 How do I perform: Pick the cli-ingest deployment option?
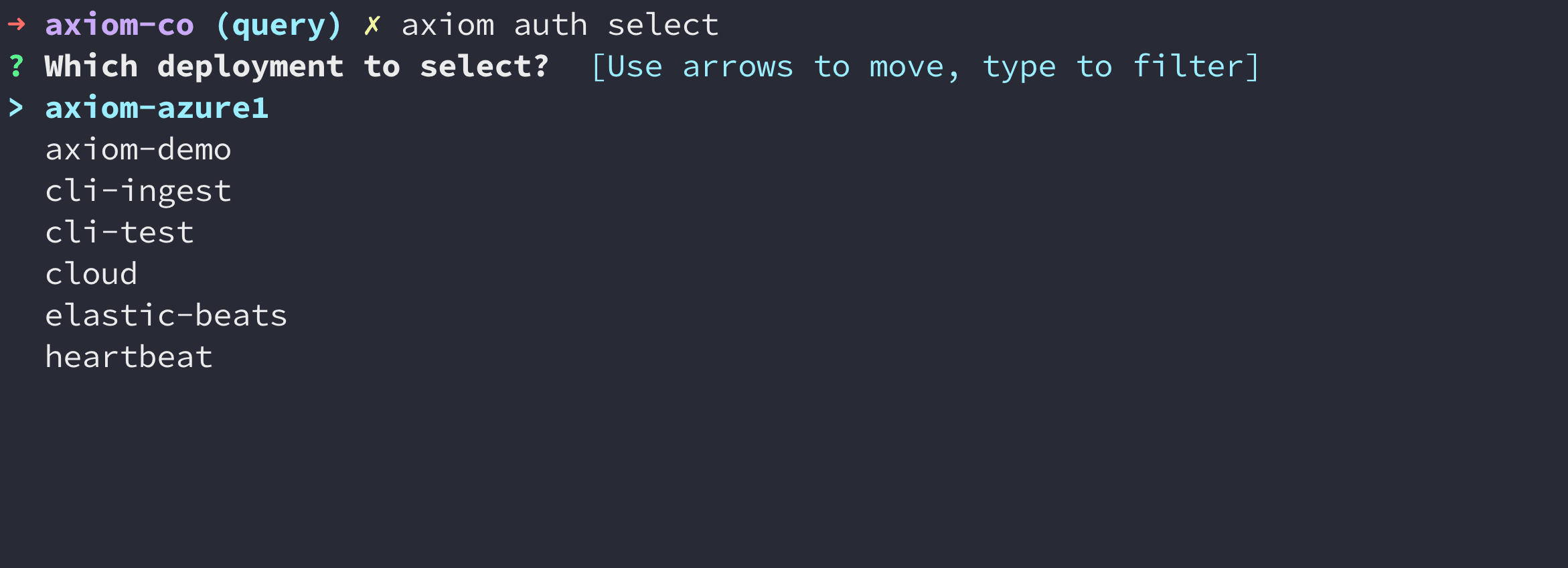[x=138, y=192]
